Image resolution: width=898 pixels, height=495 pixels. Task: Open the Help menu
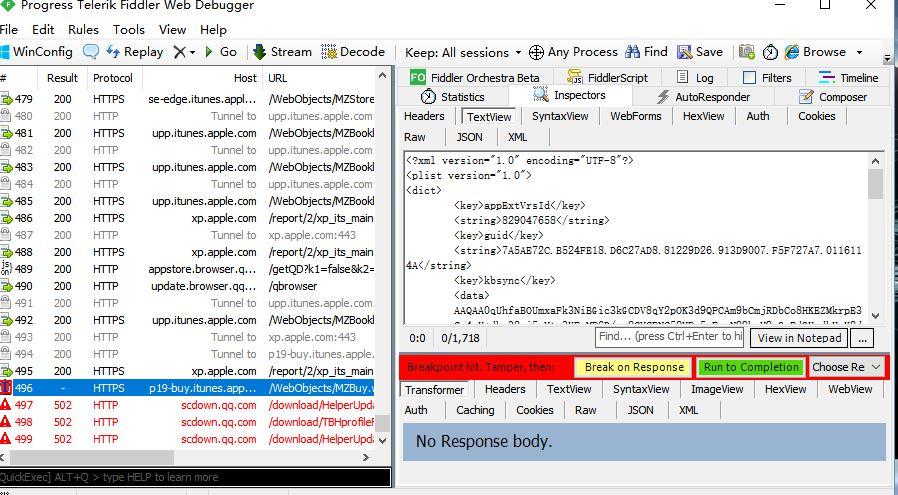coord(213,30)
